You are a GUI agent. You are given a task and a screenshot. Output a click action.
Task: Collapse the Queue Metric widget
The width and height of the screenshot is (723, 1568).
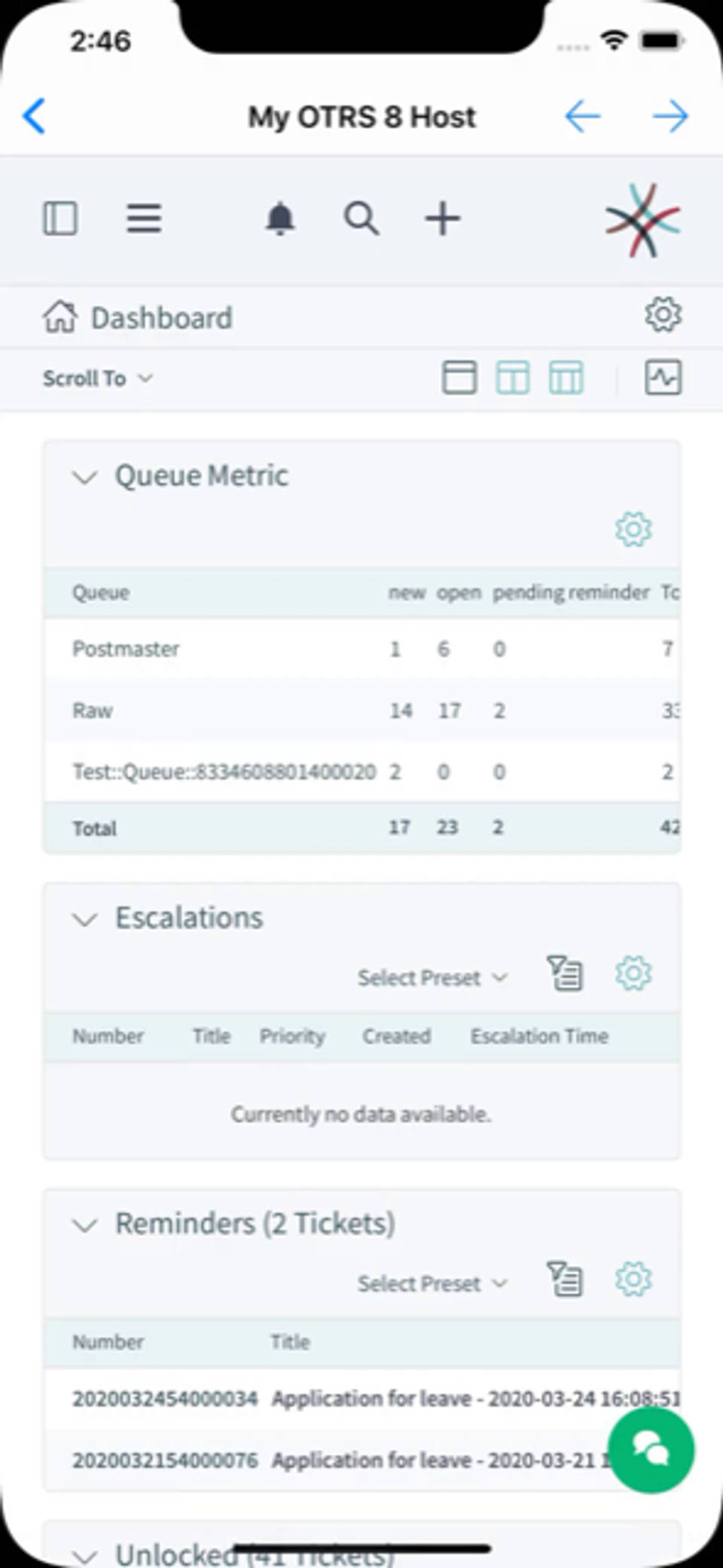tap(84, 477)
